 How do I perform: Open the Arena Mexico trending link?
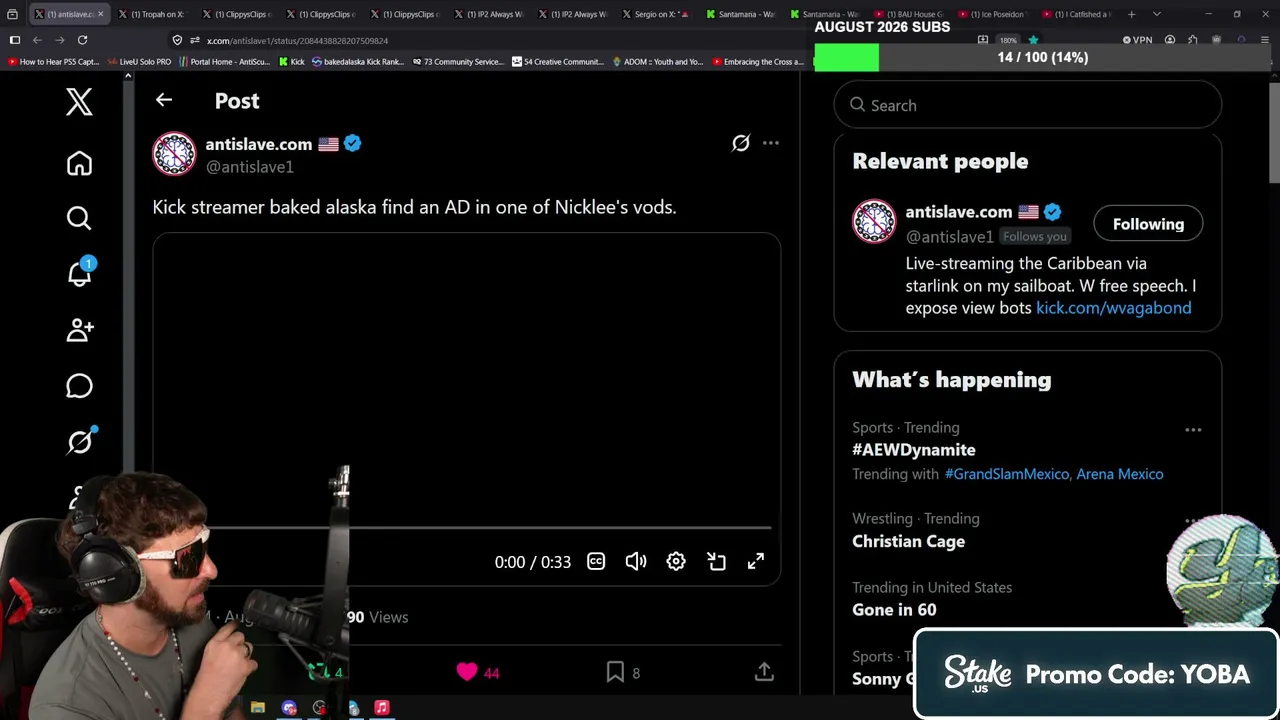coord(1120,474)
